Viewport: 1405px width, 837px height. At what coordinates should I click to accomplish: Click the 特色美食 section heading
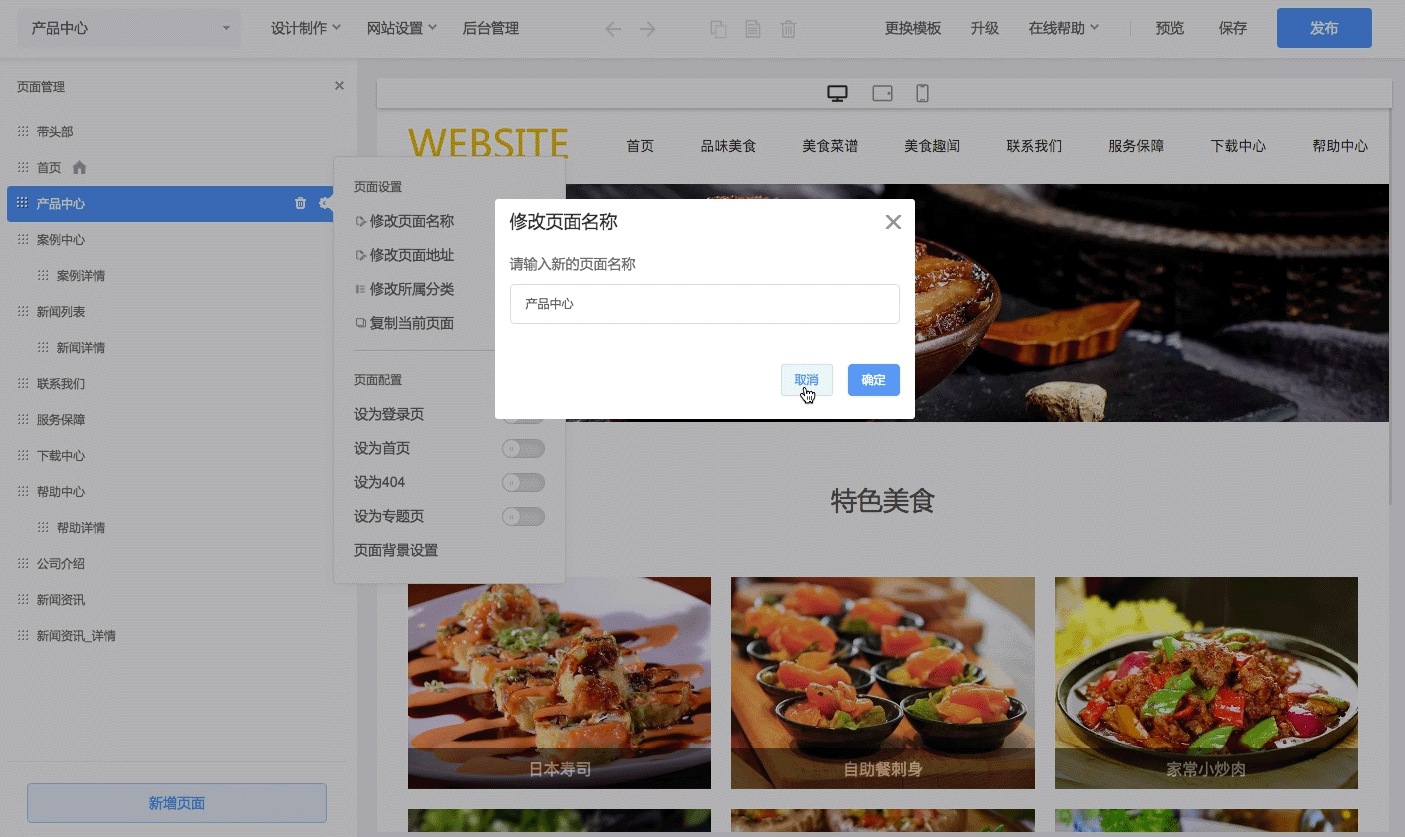(x=883, y=501)
